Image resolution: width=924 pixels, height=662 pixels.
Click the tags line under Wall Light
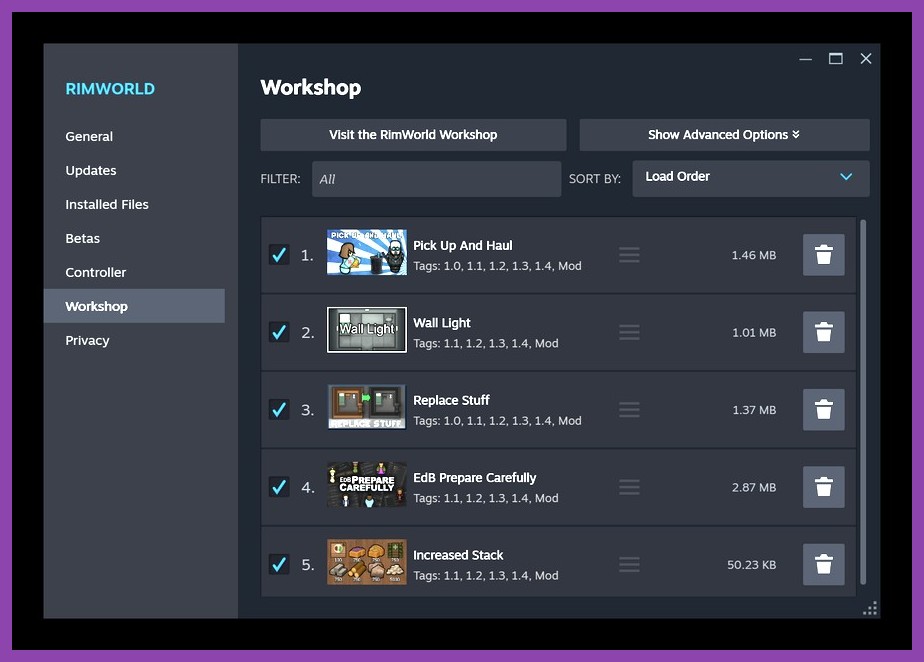coord(486,343)
